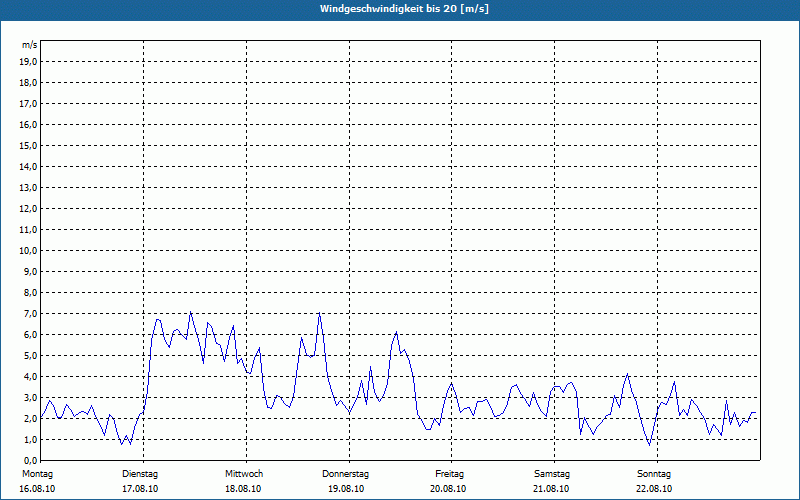Screen dimensions: 800x500
Task: Select the 14,0 axis value
Action: 29,166
